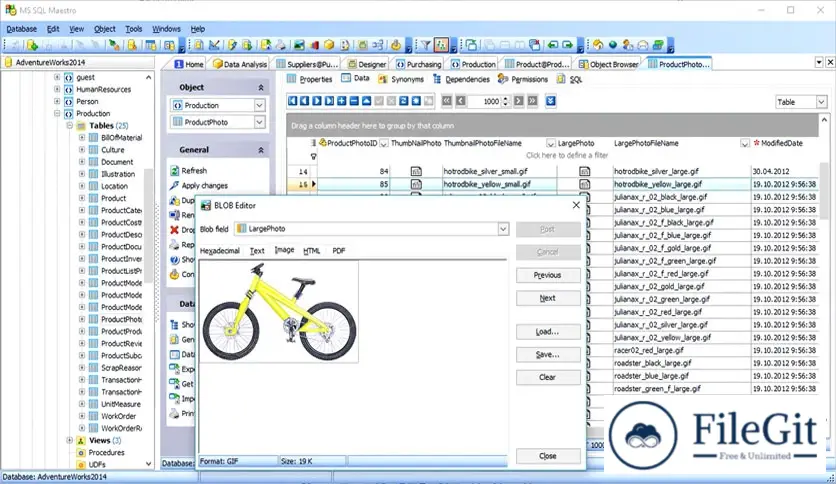The width and height of the screenshot is (836, 484).
Task: Switch to the Object Browser tab
Action: point(608,64)
